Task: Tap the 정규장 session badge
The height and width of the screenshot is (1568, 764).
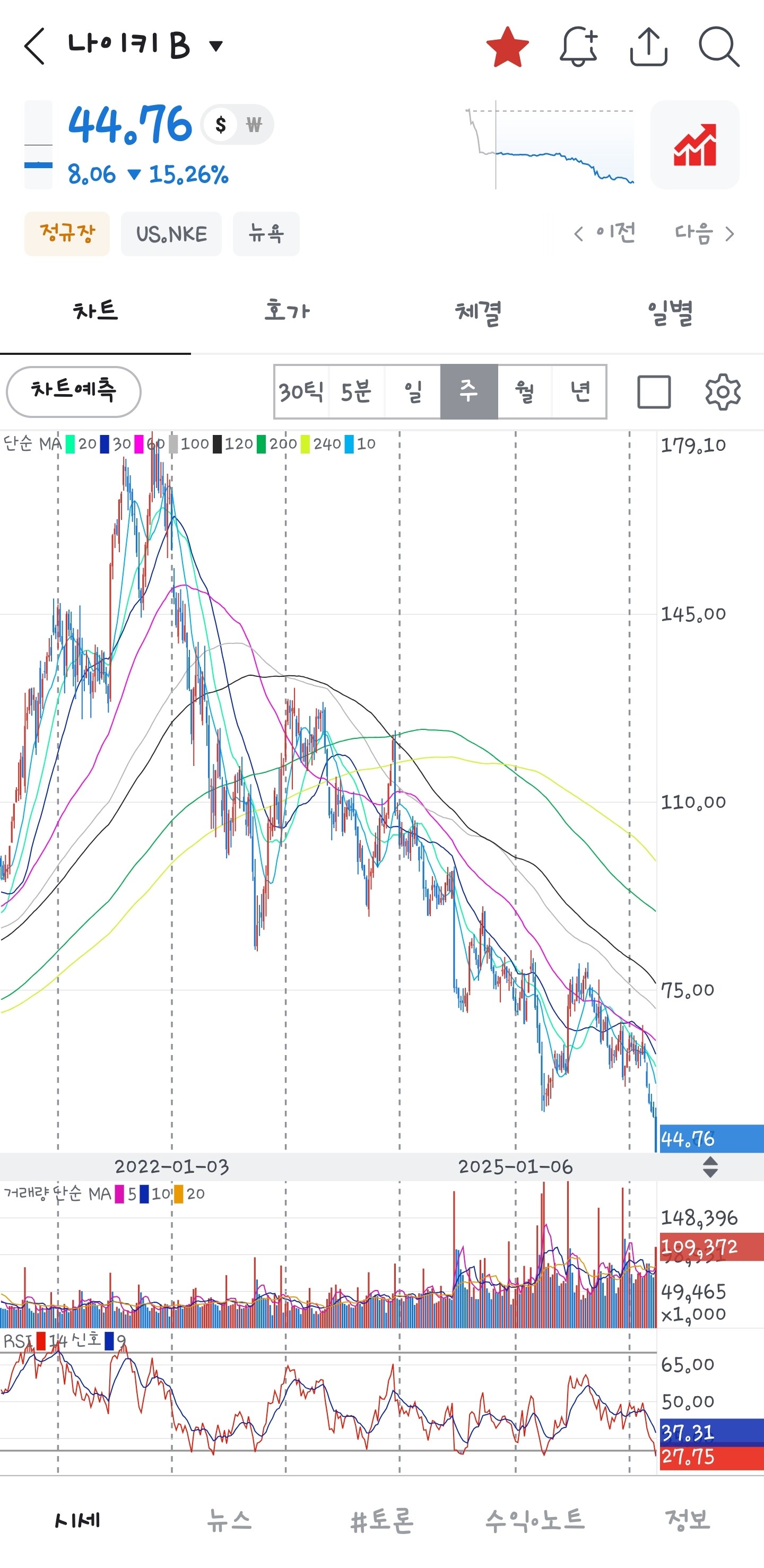Action: tap(67, 234)
